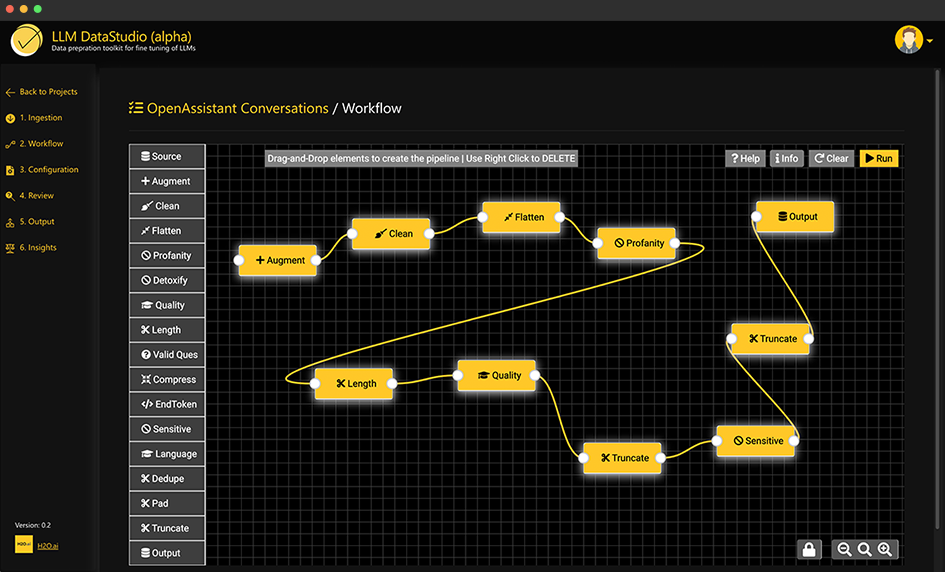Zoom out the canvas
945x572 pixels.
[844, 549]
